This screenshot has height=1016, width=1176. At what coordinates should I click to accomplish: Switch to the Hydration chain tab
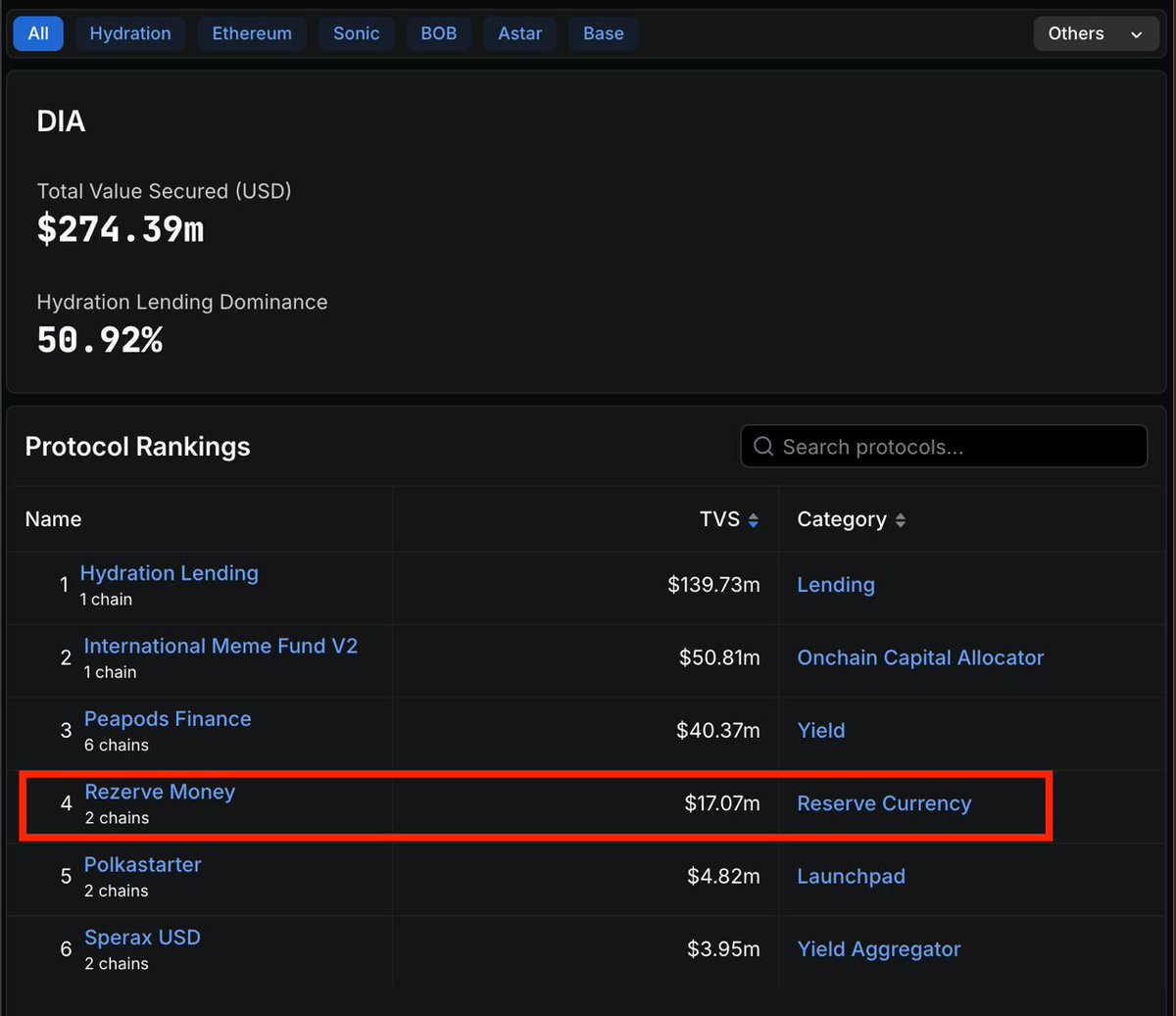[130, 33]
